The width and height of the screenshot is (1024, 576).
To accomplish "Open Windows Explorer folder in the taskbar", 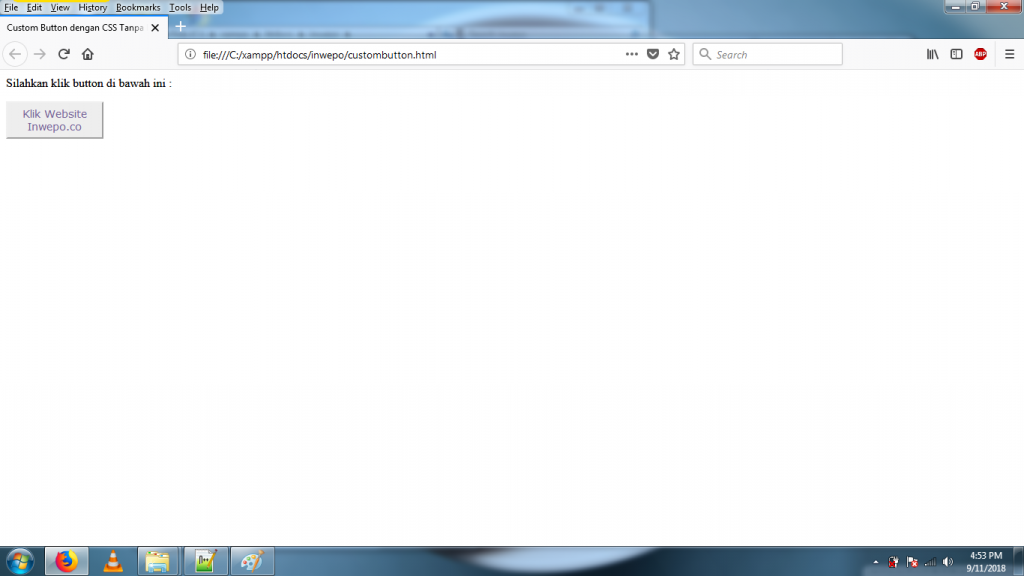I will [159, 561].
